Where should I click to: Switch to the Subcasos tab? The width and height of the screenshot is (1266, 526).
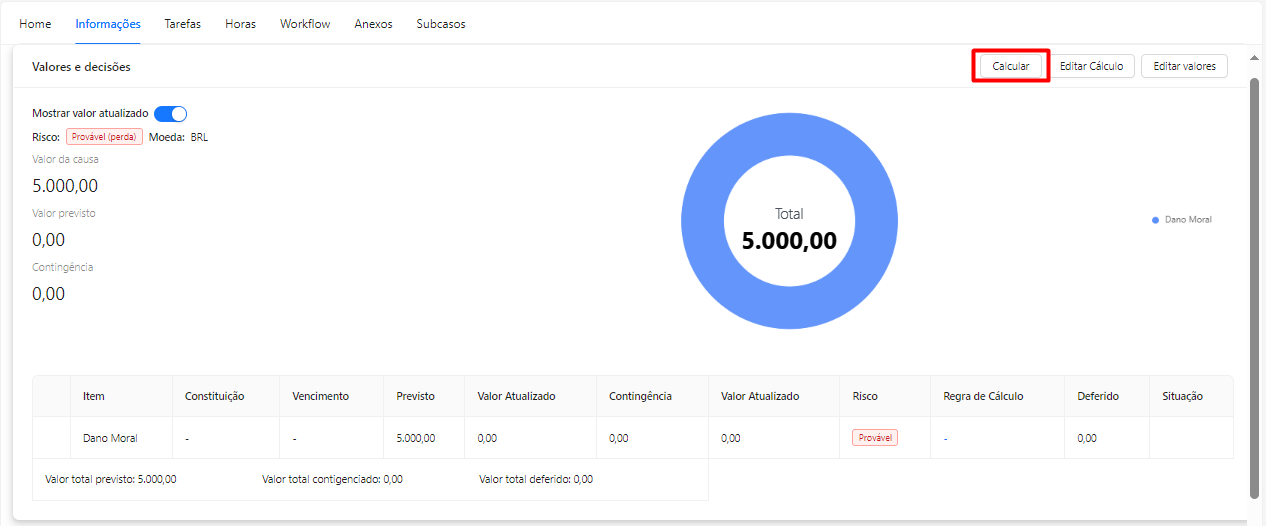[441, 24]
